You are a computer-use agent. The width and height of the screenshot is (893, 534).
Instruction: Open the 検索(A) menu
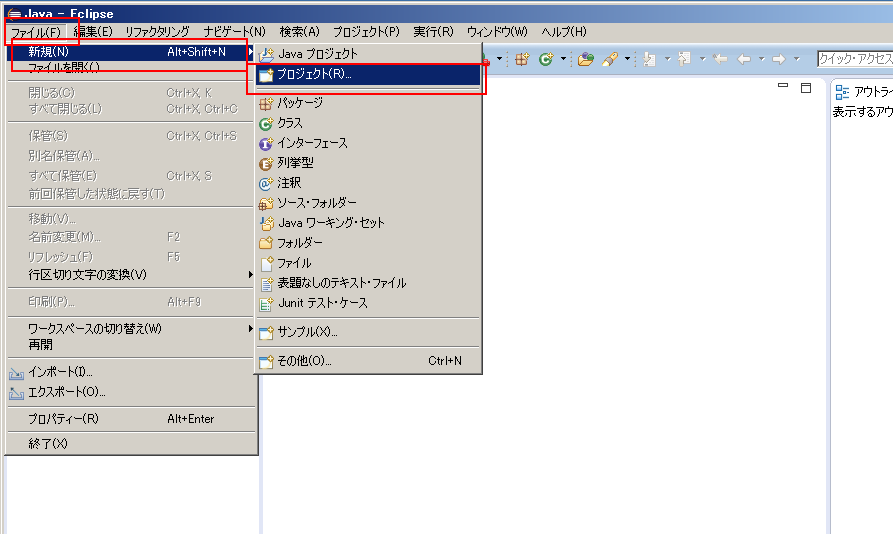click(300, 32)
